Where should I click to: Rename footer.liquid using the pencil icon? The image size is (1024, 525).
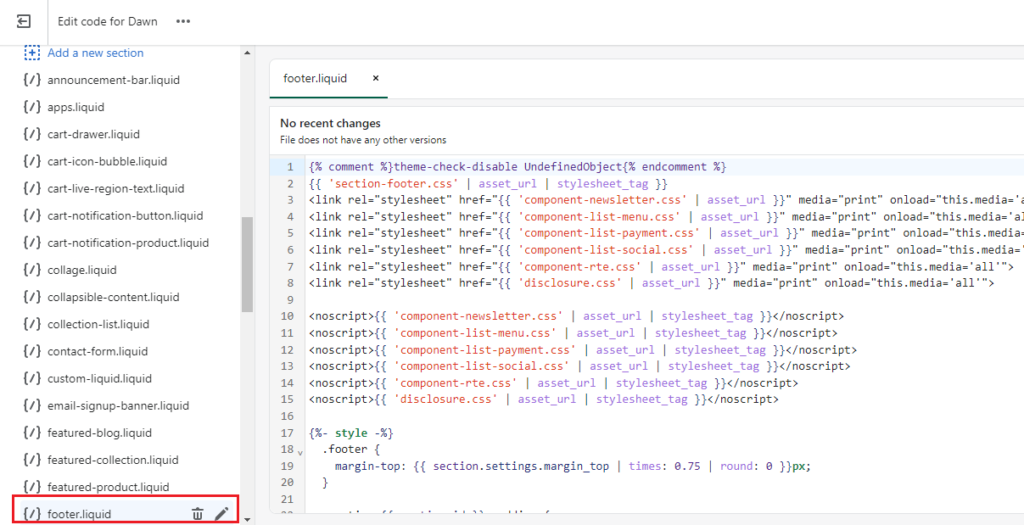point(222,514)
